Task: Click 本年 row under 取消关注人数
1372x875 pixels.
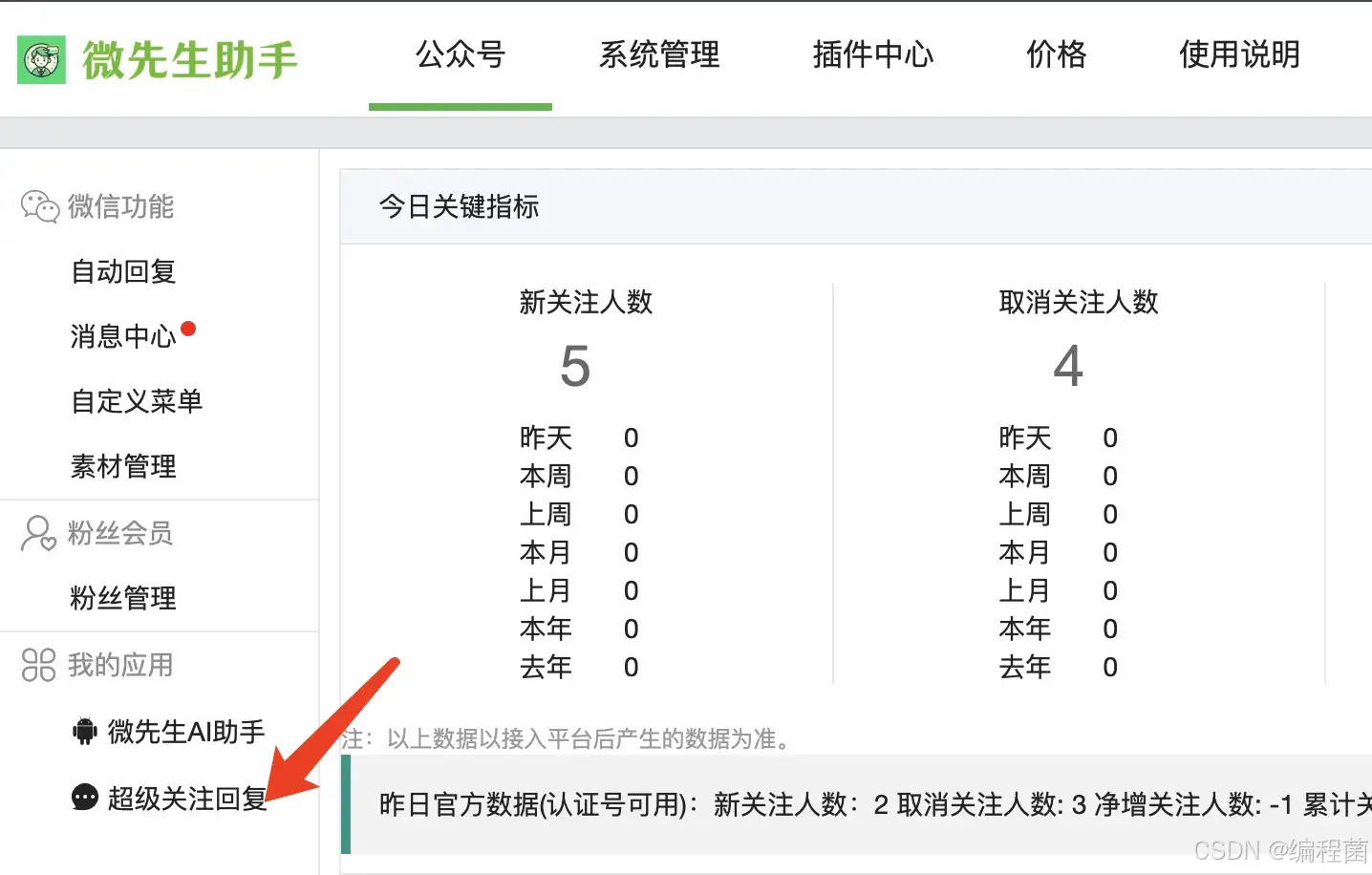Action: click(1059, 629)
